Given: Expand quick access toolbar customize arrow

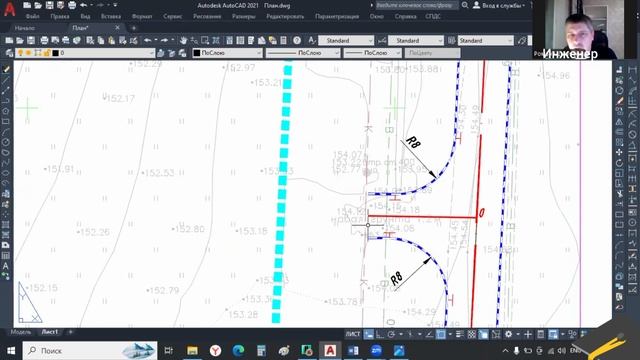Looking at the screenshot, I should pos(115,5).
